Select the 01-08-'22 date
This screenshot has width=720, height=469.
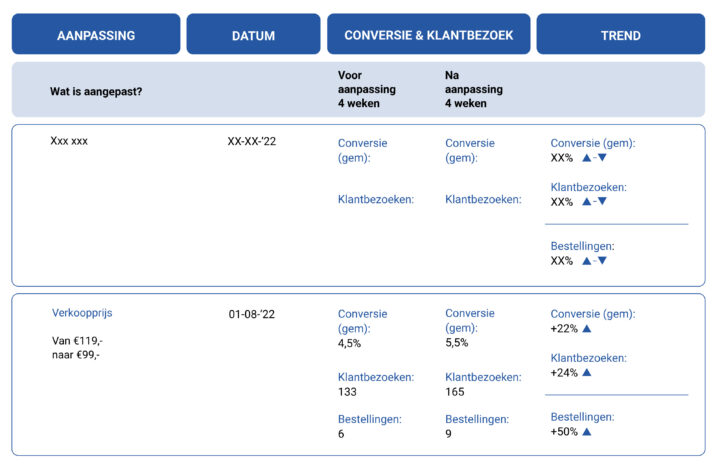(x=252, y=314)
